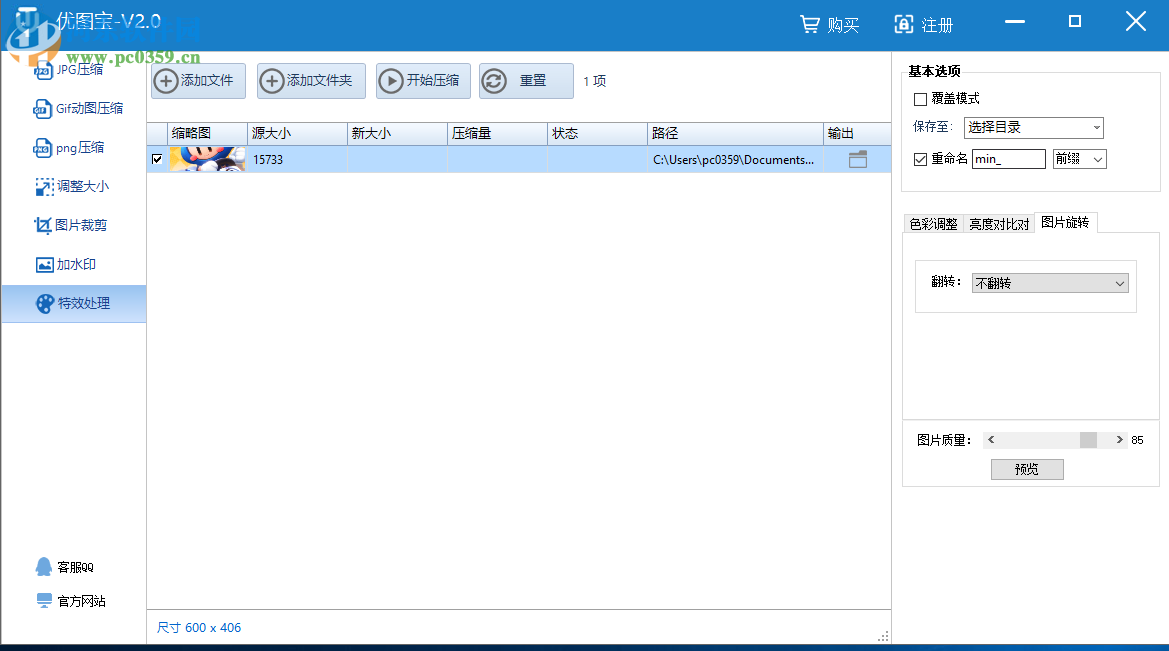The height and width of the screenshot is (651, 1169).
Task: Open the 官方网站 official website
Action: pyautogui.click(x=71, y=601)
